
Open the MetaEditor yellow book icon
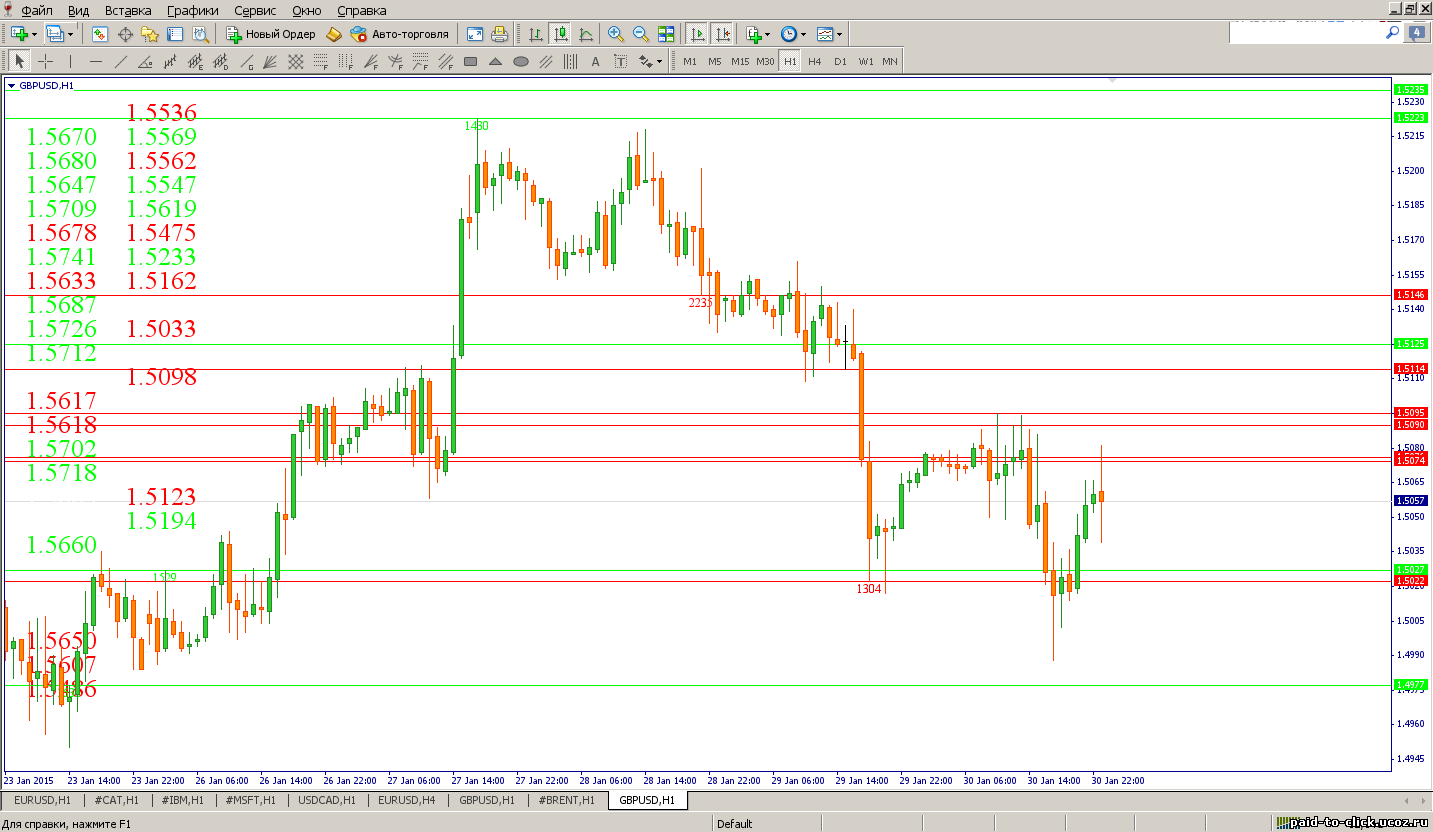[333, 34]
